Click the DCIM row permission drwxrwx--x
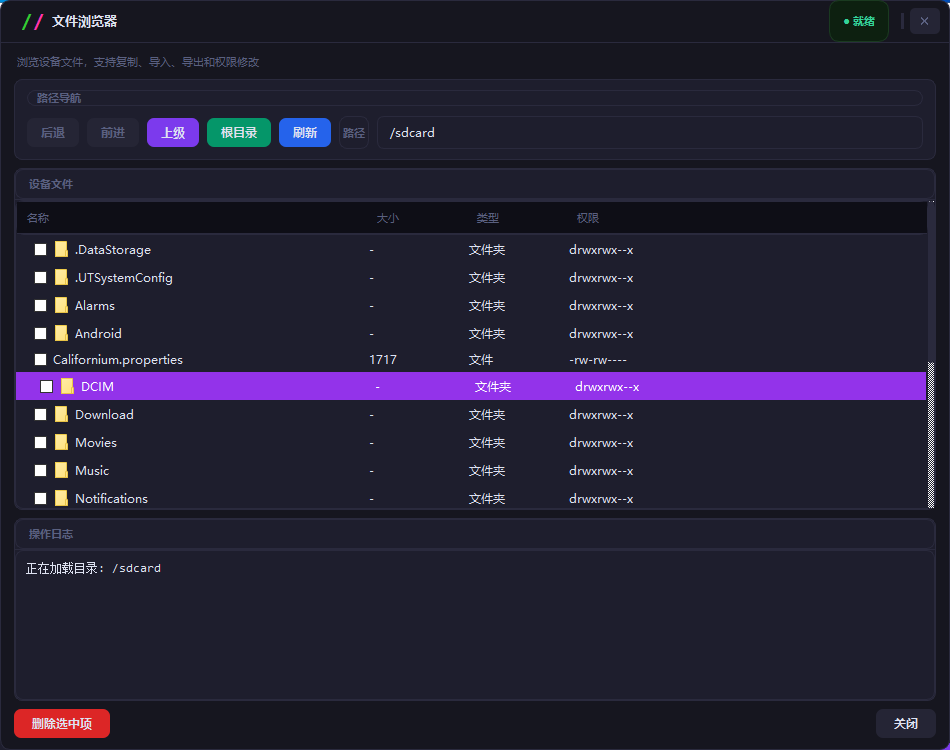 (607, 387)
